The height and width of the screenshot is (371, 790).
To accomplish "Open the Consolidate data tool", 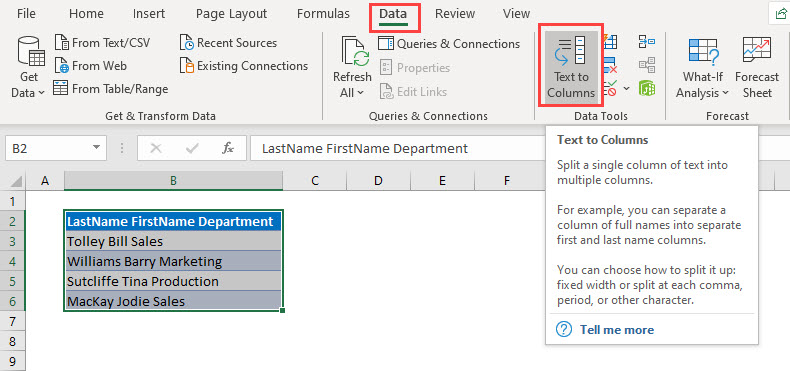I will point(646,41).
